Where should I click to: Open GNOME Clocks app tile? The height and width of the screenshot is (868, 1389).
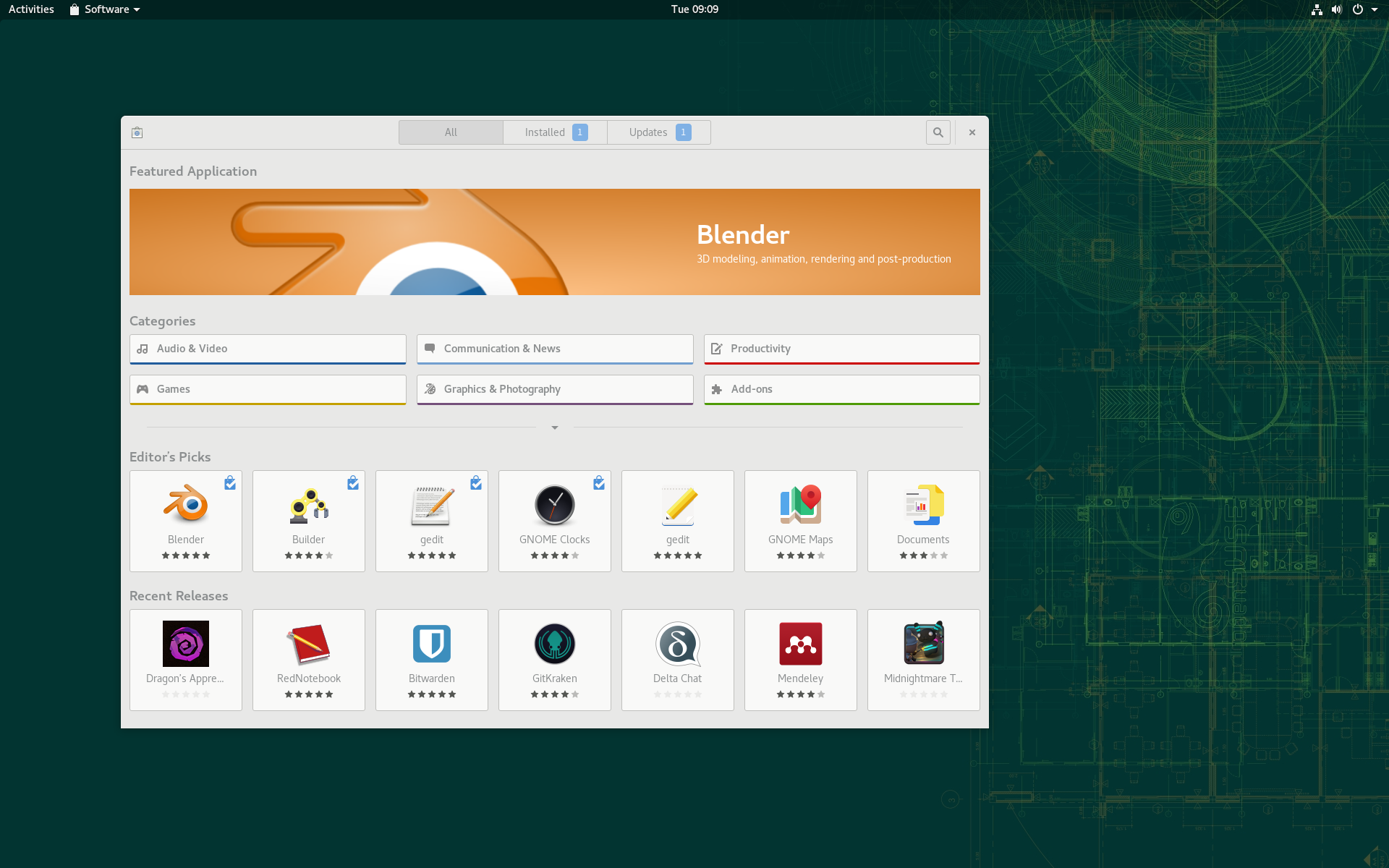pos(555,521)
